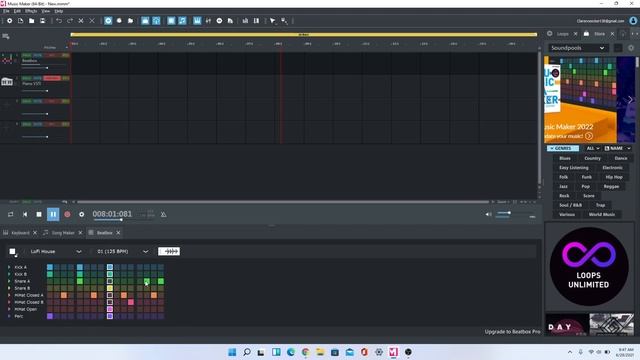The width and height of the screenshot is (640, 360).
Task: Start recording with the red record button
Action: tap(67, 214)
